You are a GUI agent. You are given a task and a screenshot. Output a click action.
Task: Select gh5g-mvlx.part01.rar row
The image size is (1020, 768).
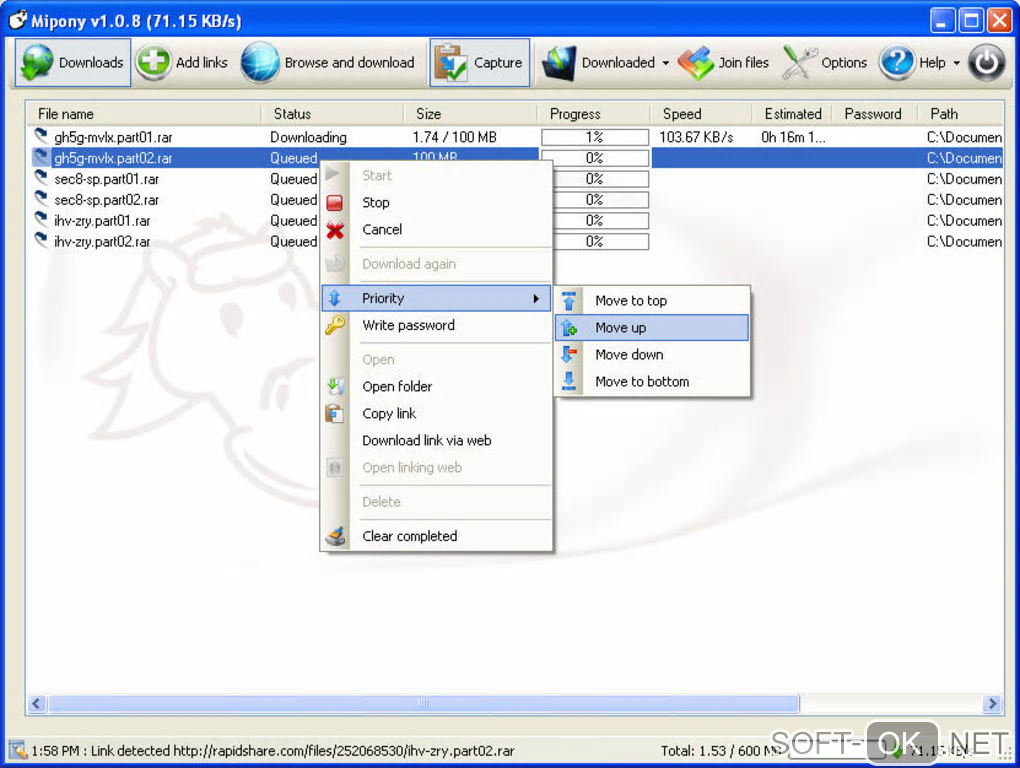click(515, 137)
